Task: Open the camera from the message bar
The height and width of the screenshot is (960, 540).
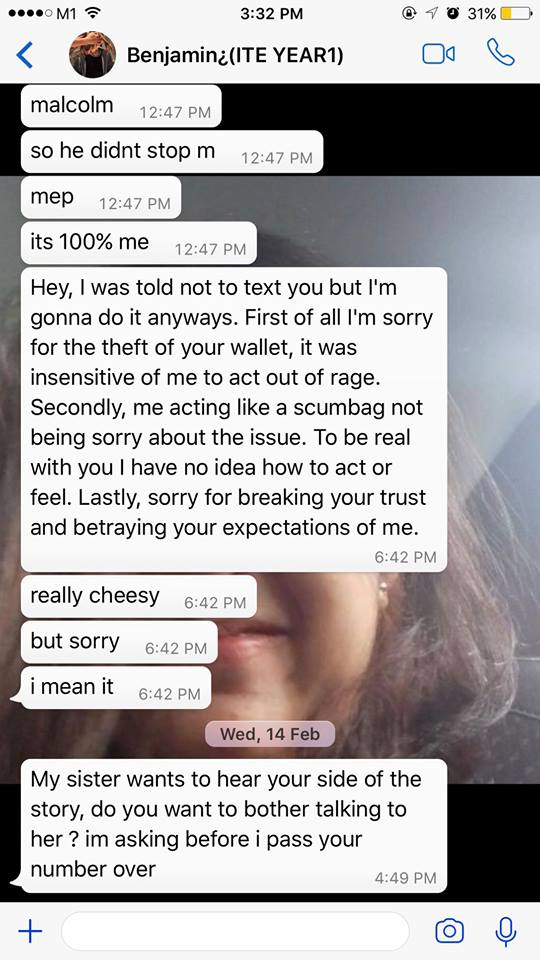Action: pyautogui.click(x=449, y=931)
